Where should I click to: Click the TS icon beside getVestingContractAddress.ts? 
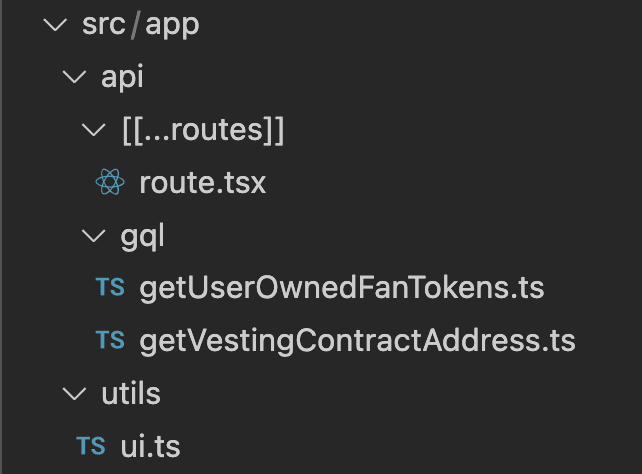110,340
